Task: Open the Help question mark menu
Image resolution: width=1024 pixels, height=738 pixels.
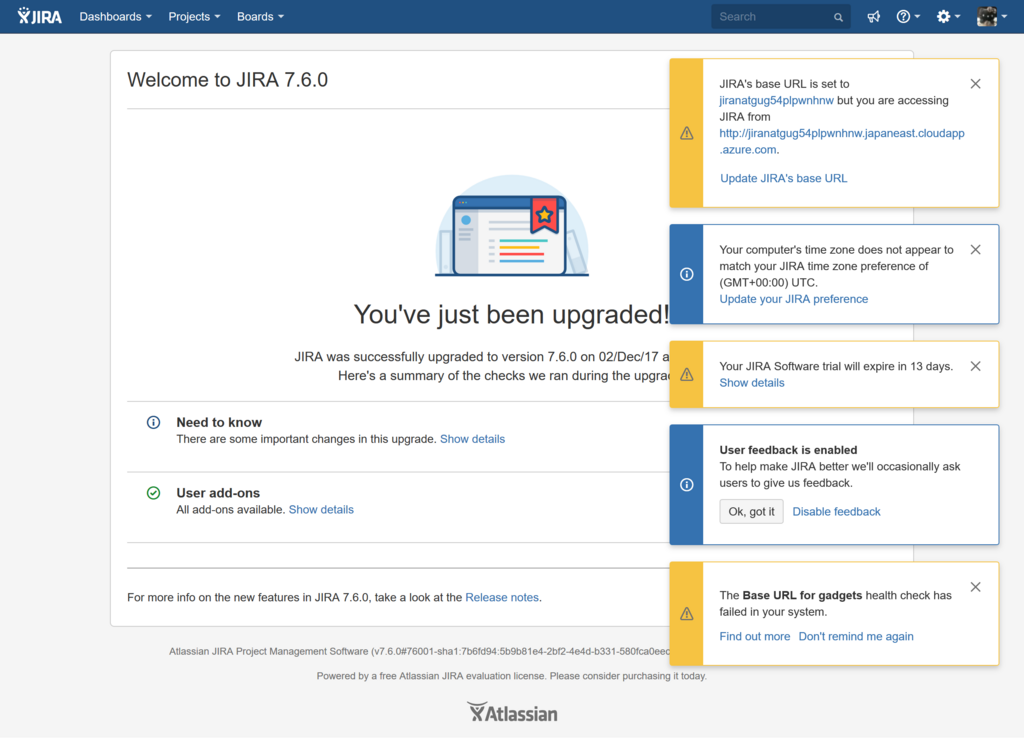Action: tap(908, 17)
